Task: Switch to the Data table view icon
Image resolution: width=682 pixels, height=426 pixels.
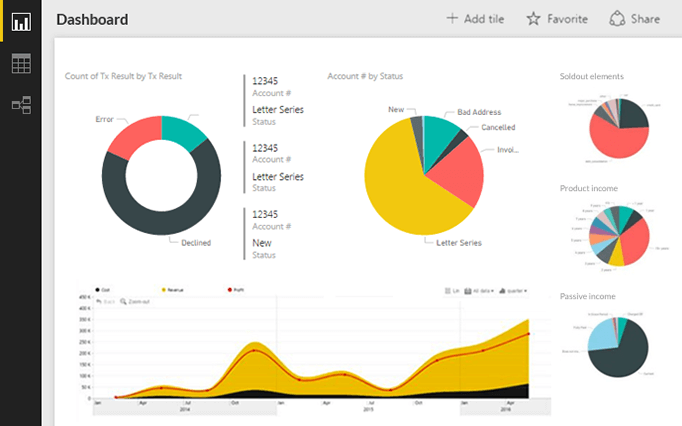Action: tap(20, 64)
